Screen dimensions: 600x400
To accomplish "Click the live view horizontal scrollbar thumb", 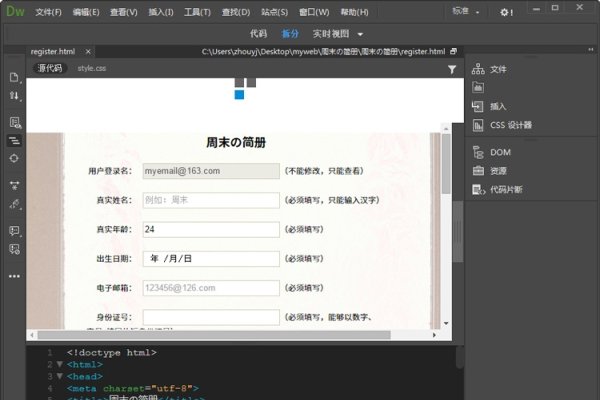I will [x=214, y=335].
